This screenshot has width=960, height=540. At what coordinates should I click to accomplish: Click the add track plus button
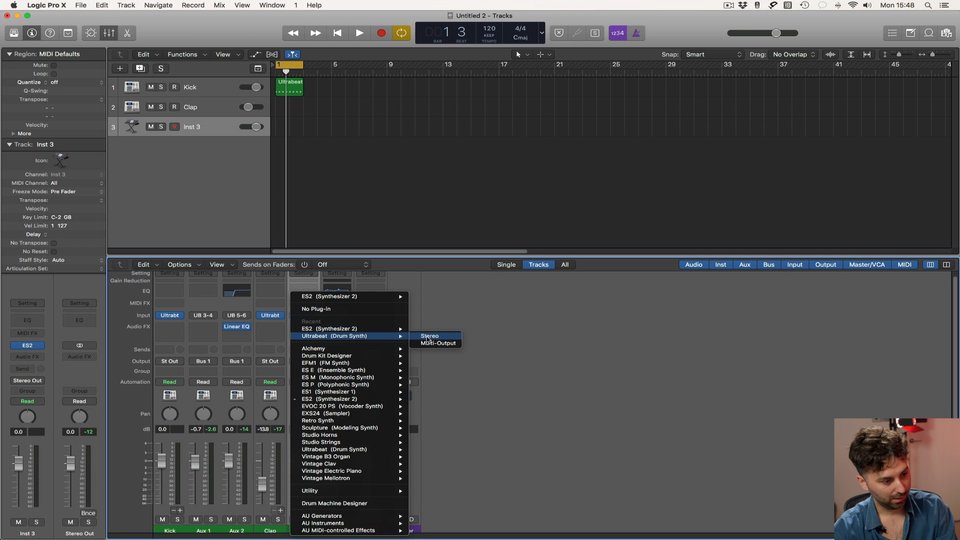[x=120, y=69]
